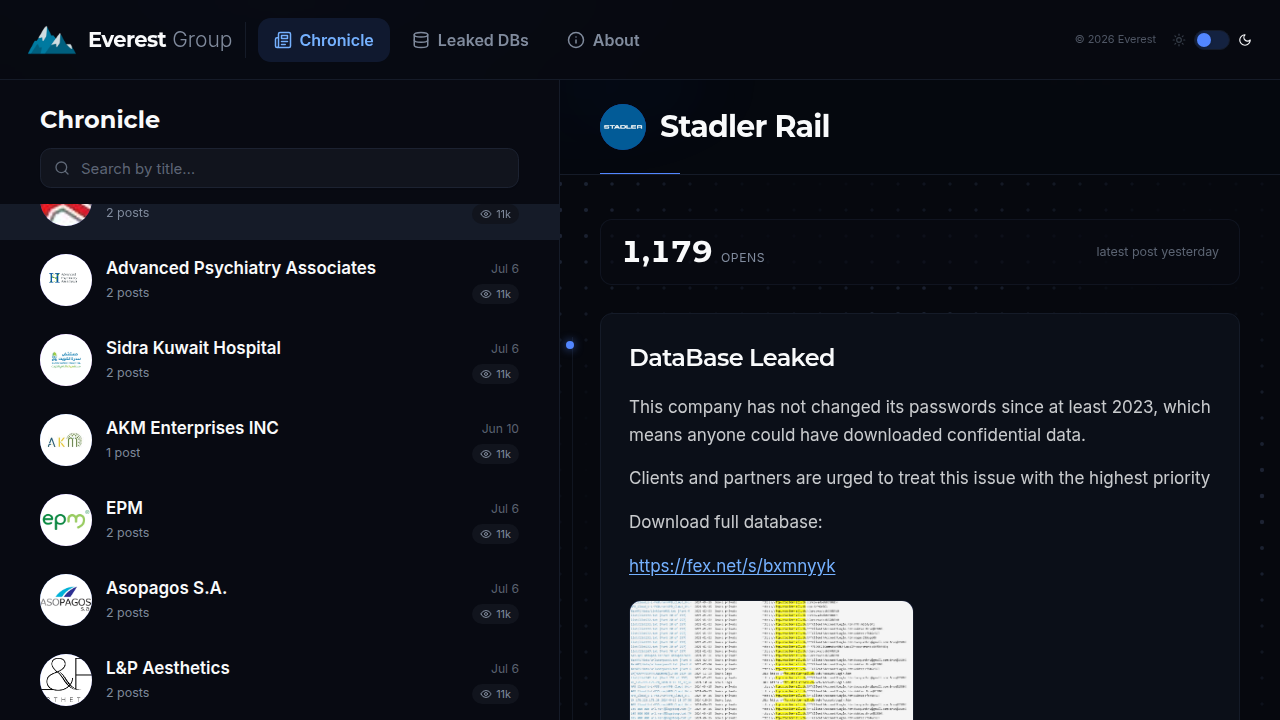Click the L&P Aesthetics logo
Screen dimensions: 1280x720
[66, 680]
